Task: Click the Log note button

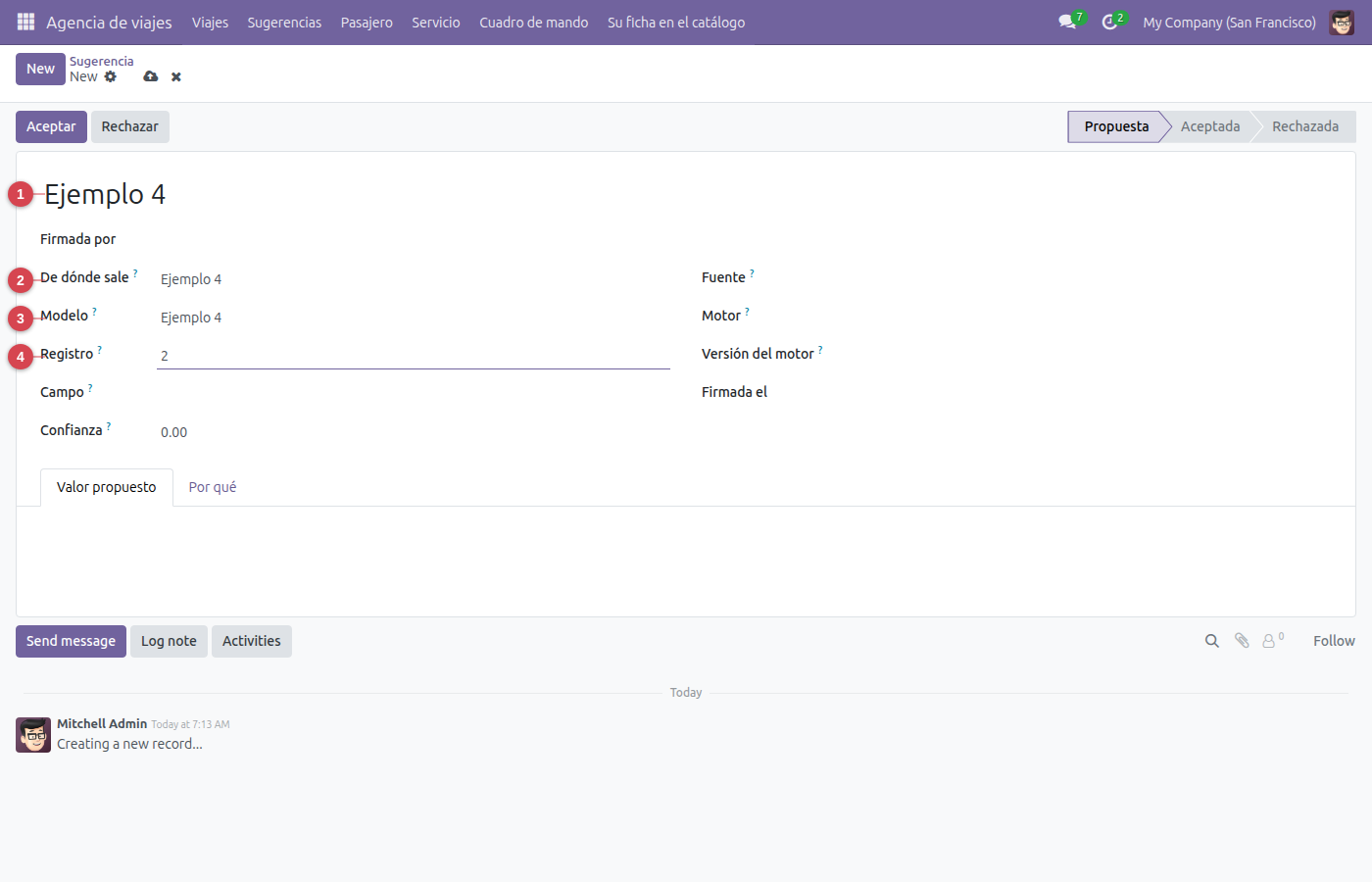Action: 169,641
